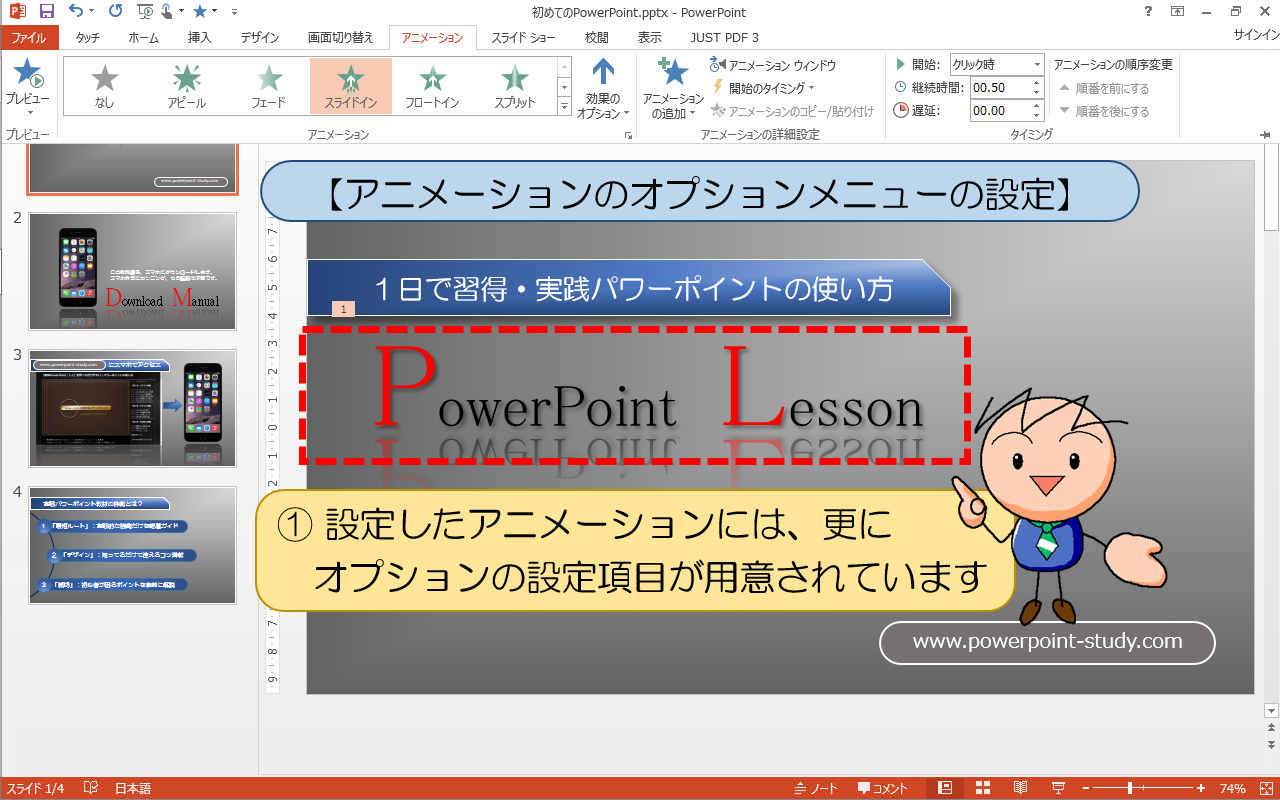Click サインイン sign in link
Screen dimensions: 1280x800
(1256, 35)
